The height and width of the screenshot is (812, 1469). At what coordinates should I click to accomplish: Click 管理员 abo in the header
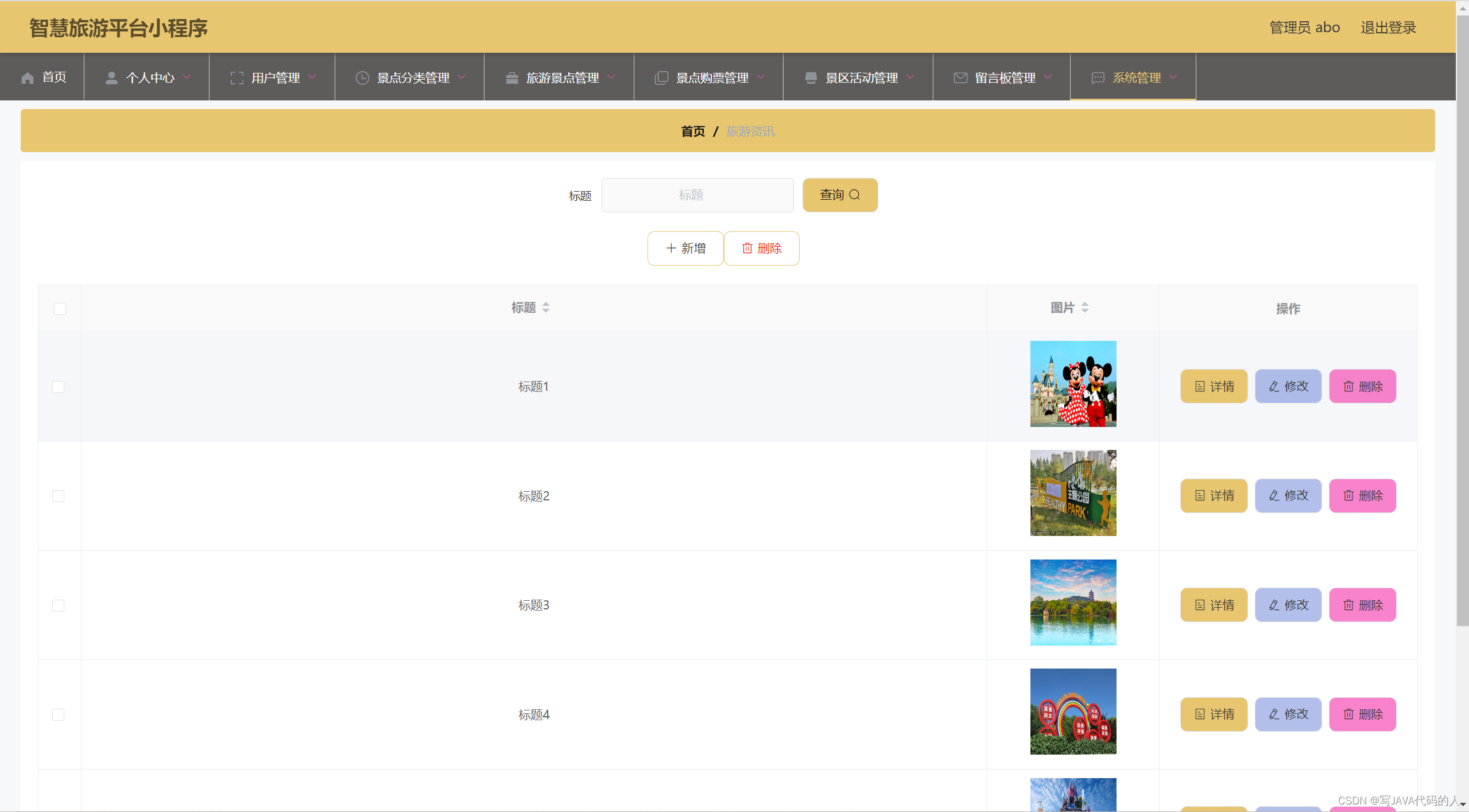pos(1304,27)
